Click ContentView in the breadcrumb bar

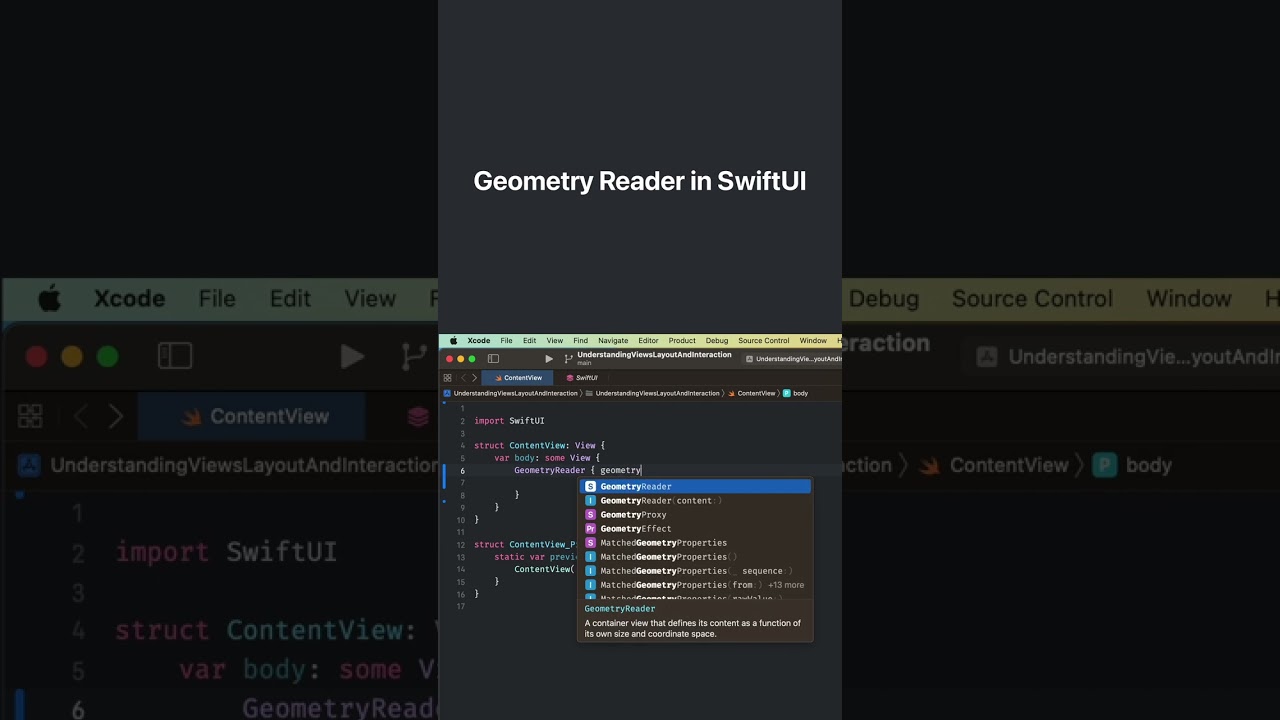pyautogui.click(x=751, y=393)
